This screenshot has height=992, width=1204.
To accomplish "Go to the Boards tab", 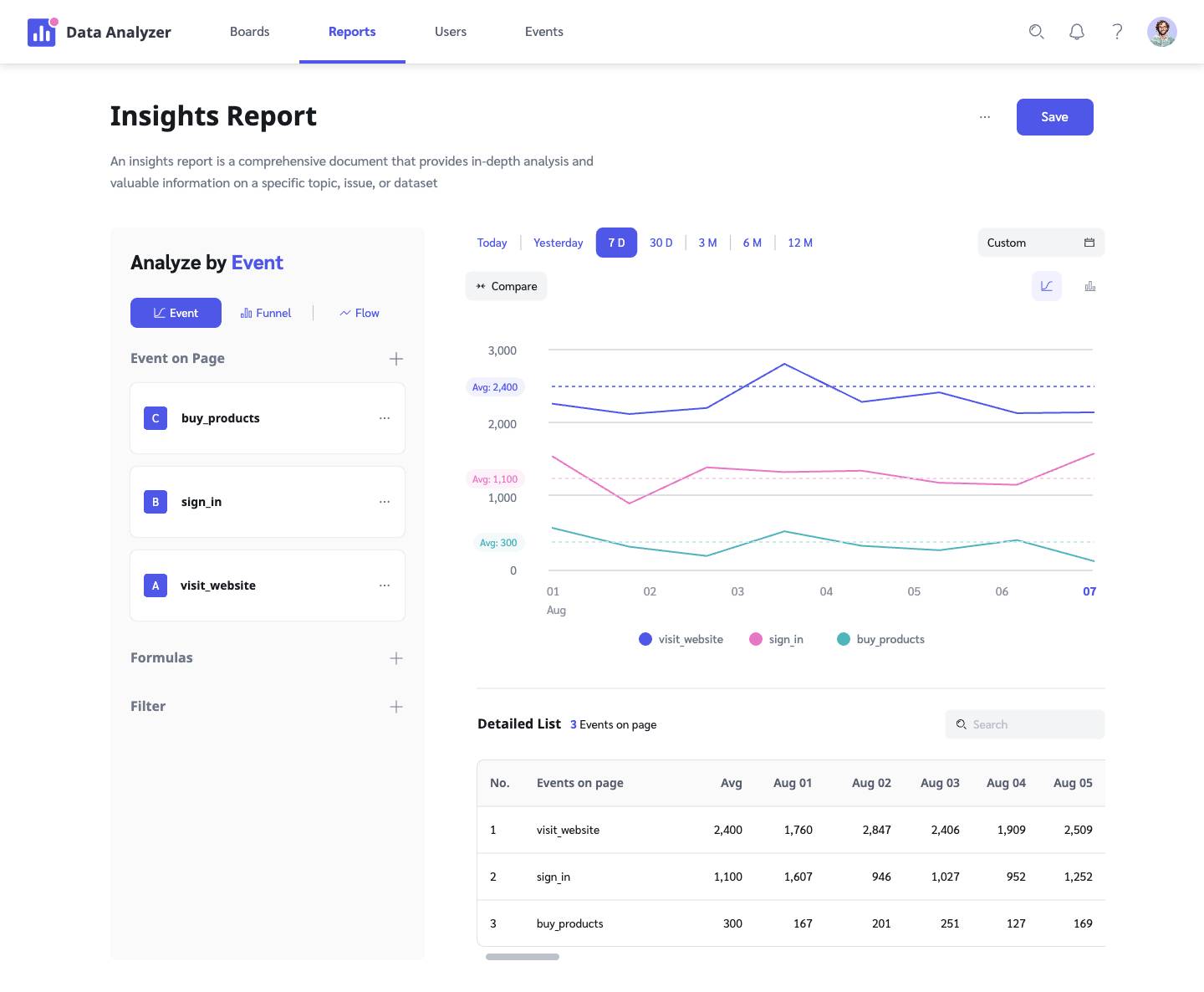I will (x=249, y=32).
